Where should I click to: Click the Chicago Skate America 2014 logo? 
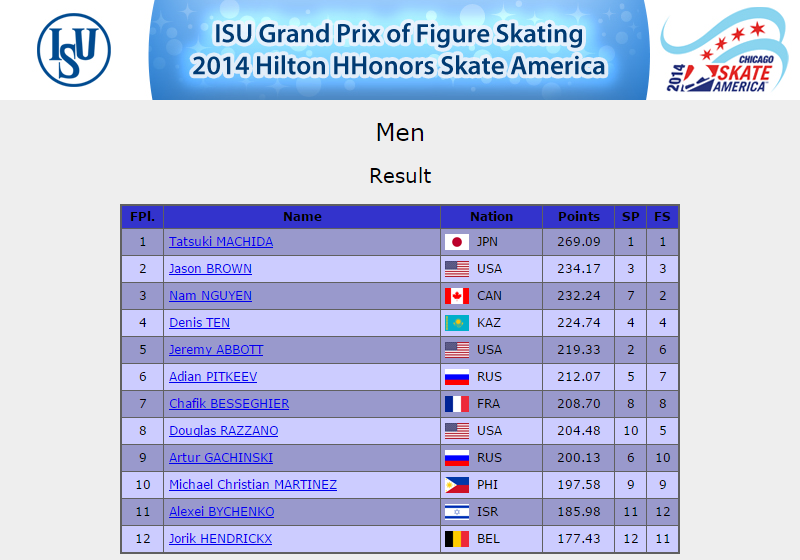tap(723, 50)
